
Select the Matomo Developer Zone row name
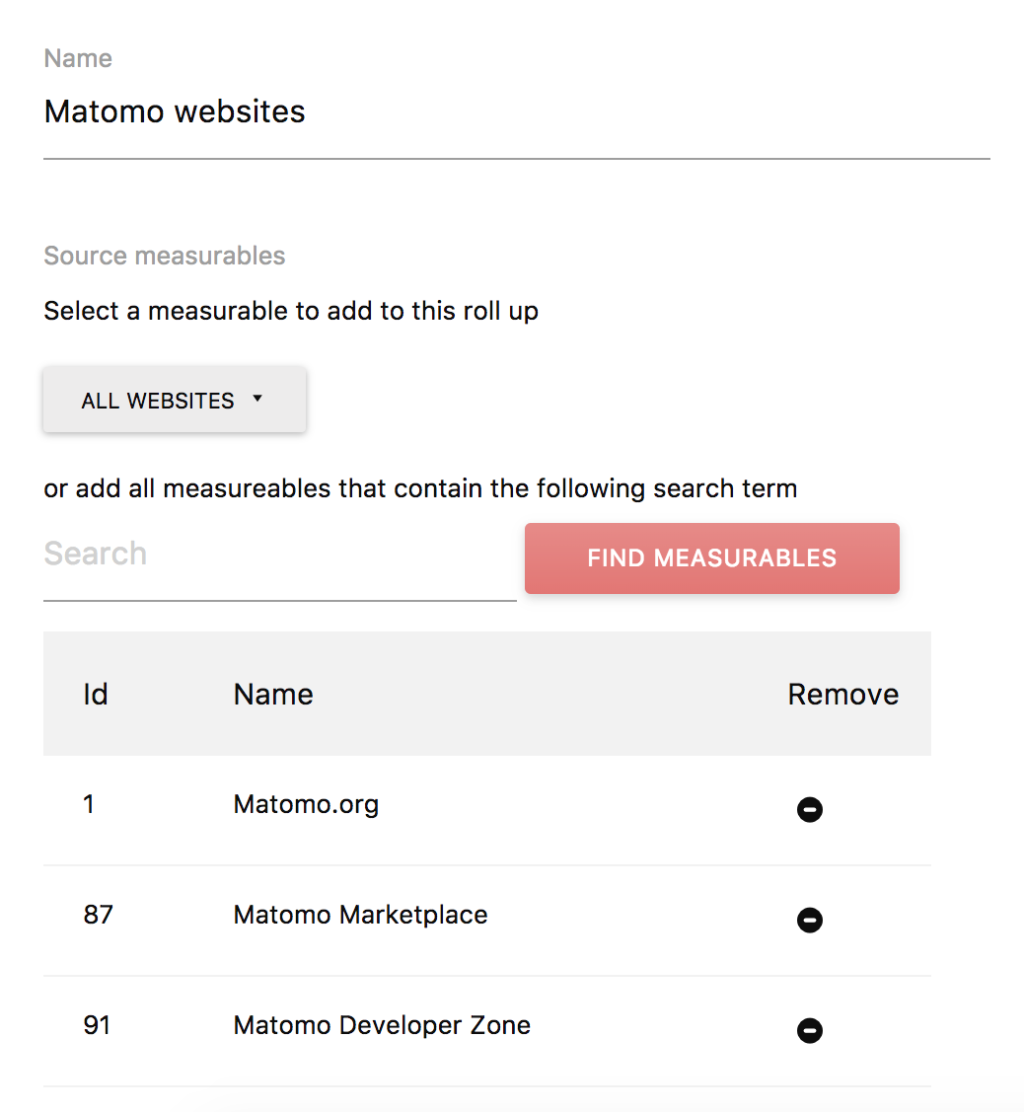point(381,1025)
